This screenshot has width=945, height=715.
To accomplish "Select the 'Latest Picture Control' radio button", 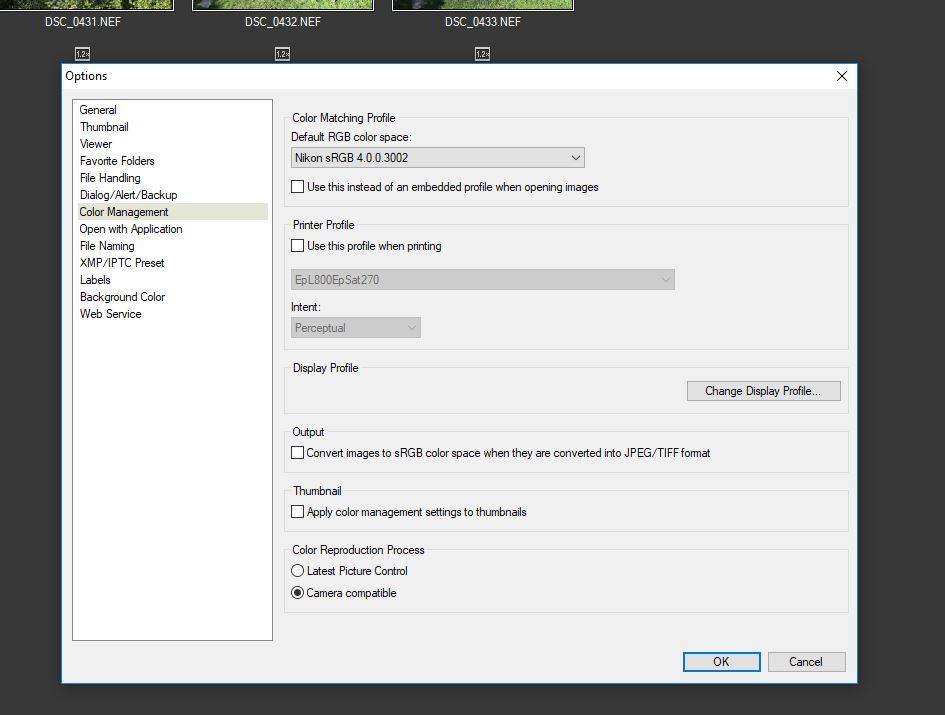I will [298, 571].
